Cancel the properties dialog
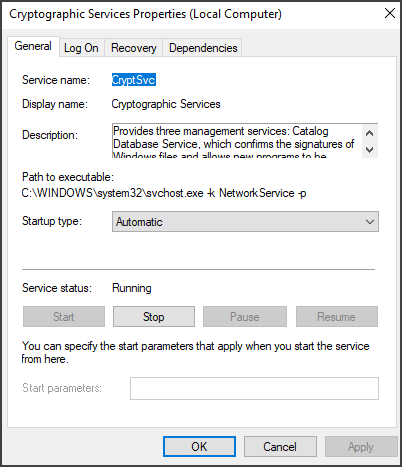402x467 pixels. pos(280,447)
